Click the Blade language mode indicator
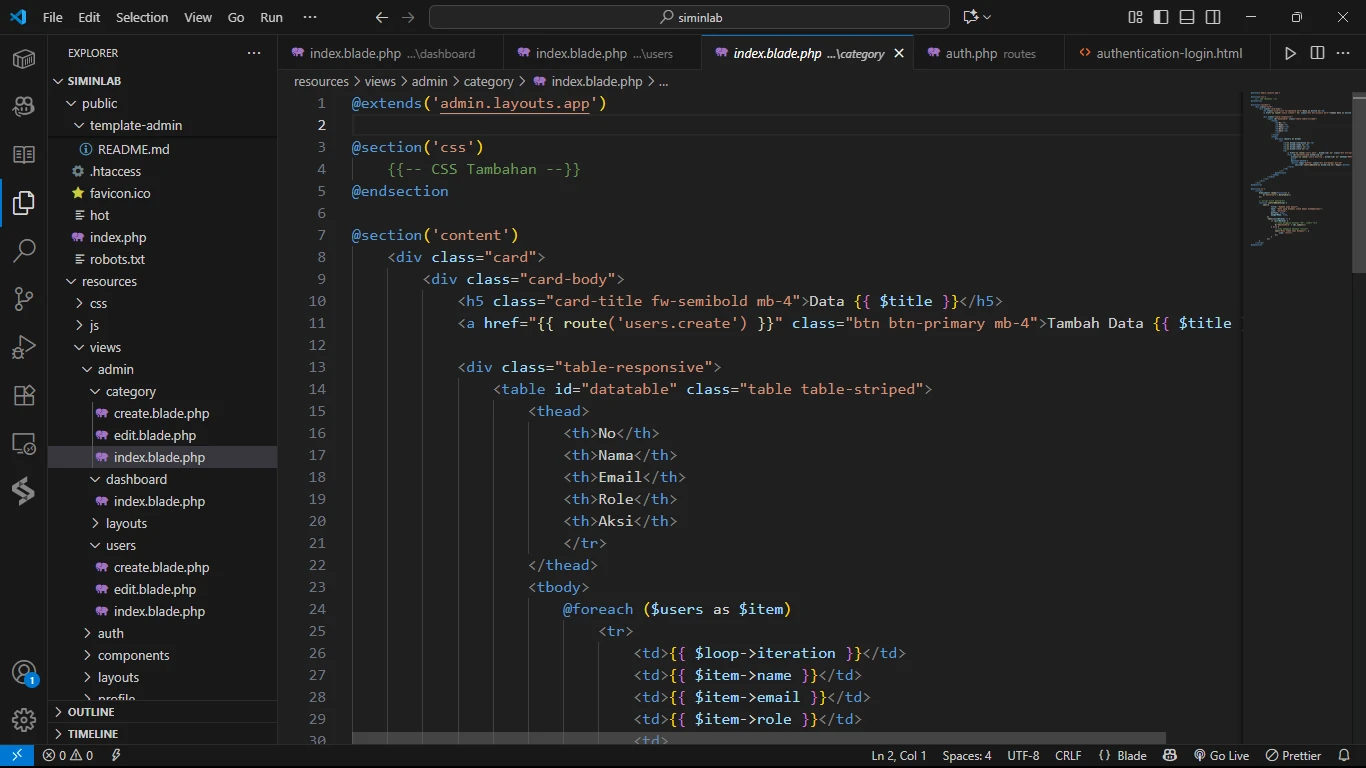Screen dimensions: 1366x768 pyautogui.click(x=1123, y=756)
